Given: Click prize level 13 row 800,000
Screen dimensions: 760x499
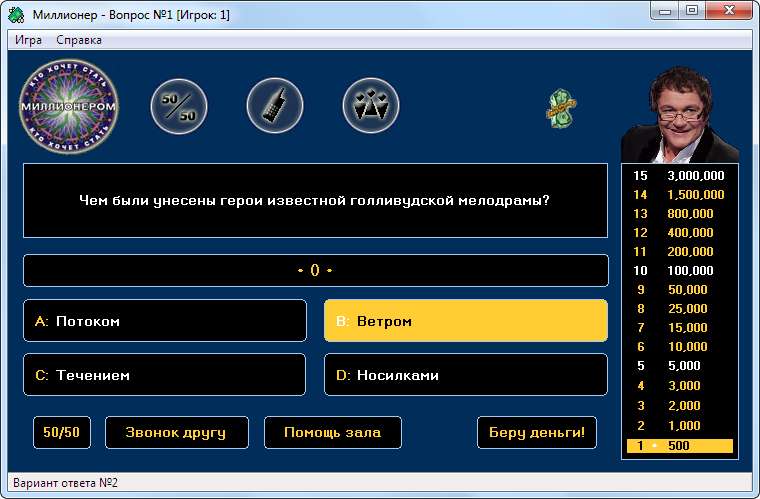Looking at the screenshot, I should (680, 214).
